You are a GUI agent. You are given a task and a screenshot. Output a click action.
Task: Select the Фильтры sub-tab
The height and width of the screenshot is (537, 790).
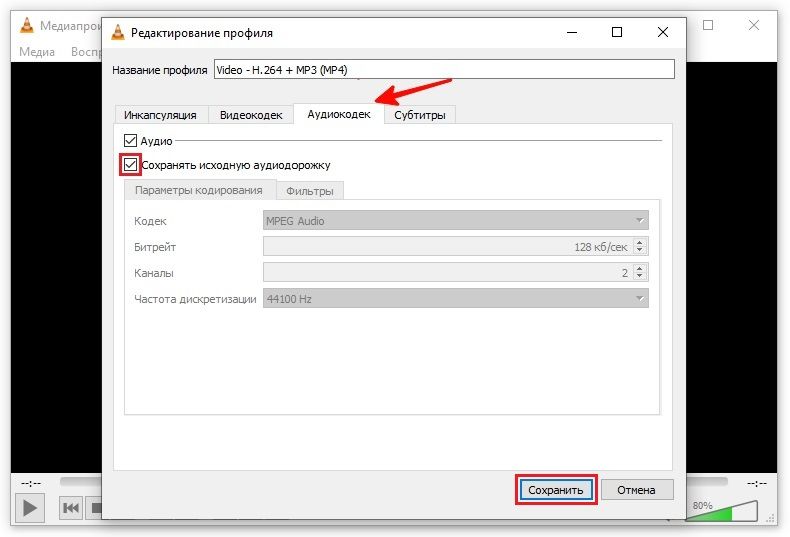pos(309,191)
